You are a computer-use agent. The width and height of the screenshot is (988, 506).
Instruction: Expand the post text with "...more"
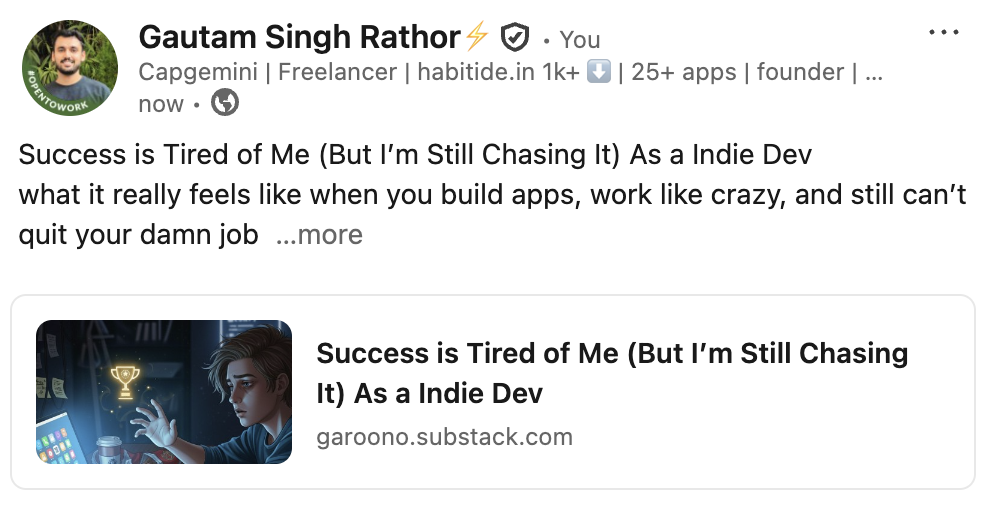point(318,235)
